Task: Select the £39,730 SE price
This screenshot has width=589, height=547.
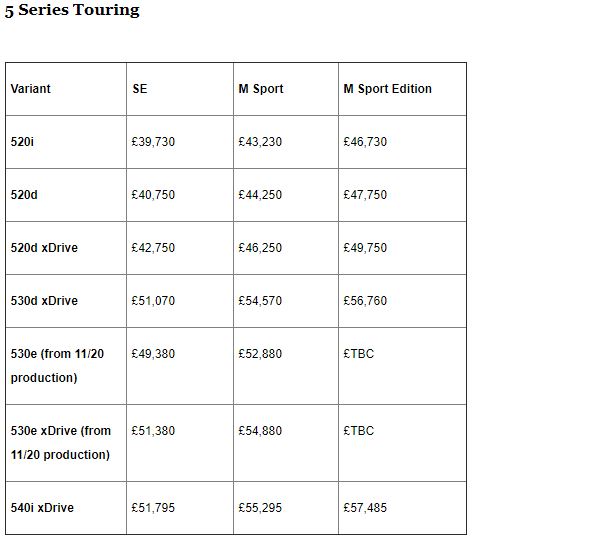Action: pyautogui.click(x=153, y=142)
